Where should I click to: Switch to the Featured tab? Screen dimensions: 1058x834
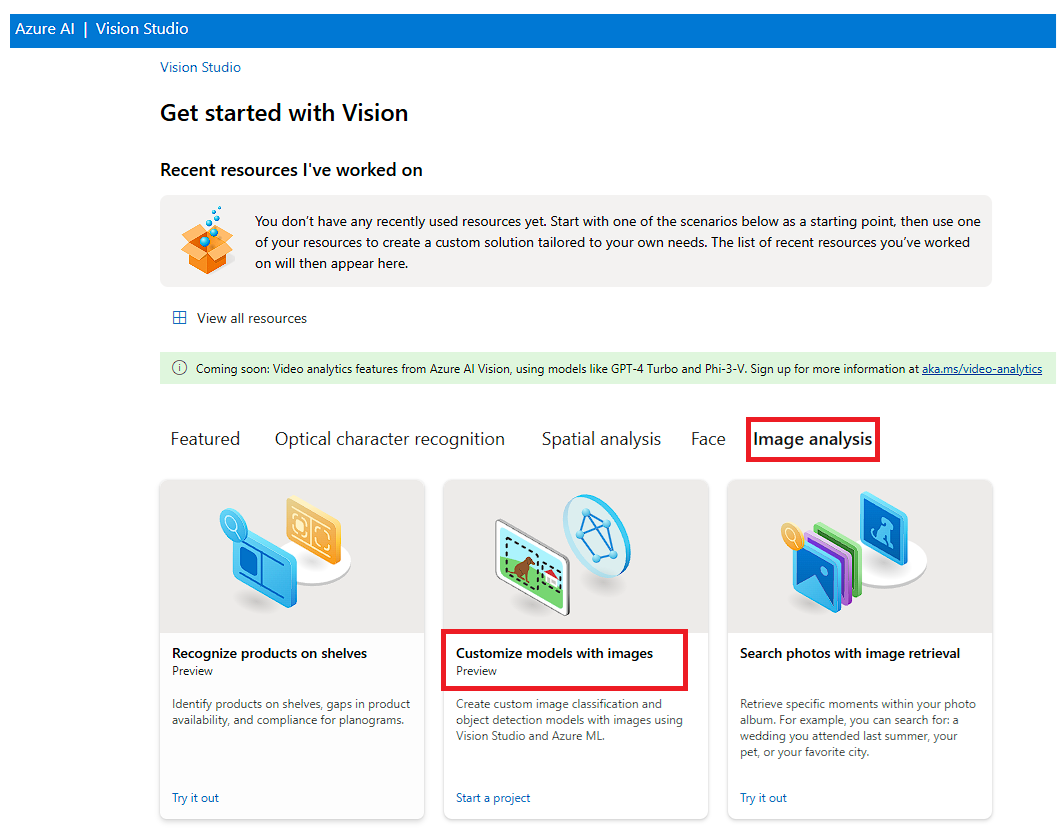(205, 439)
